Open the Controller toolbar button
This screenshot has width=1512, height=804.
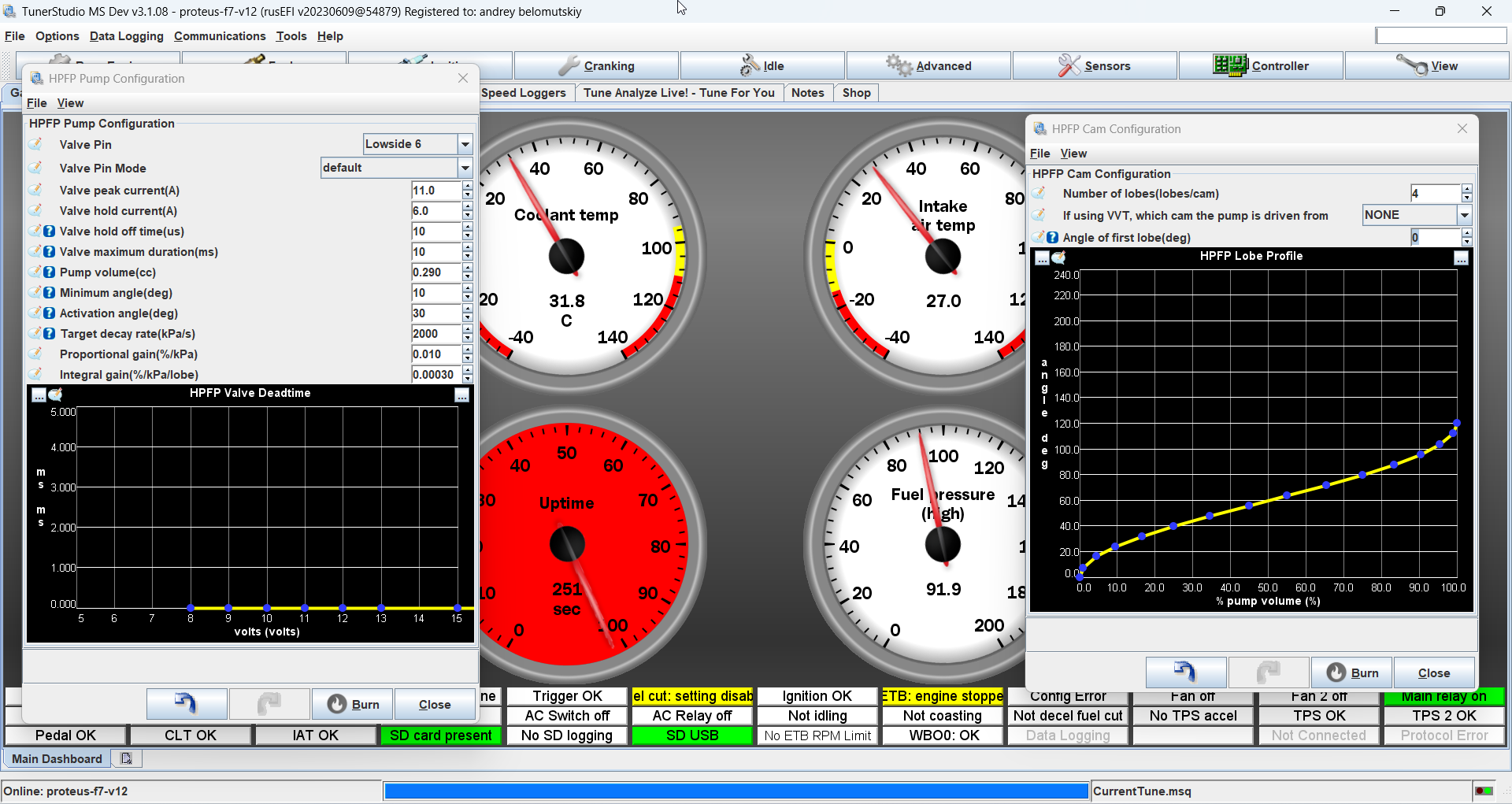click(x=1261, y=65)
